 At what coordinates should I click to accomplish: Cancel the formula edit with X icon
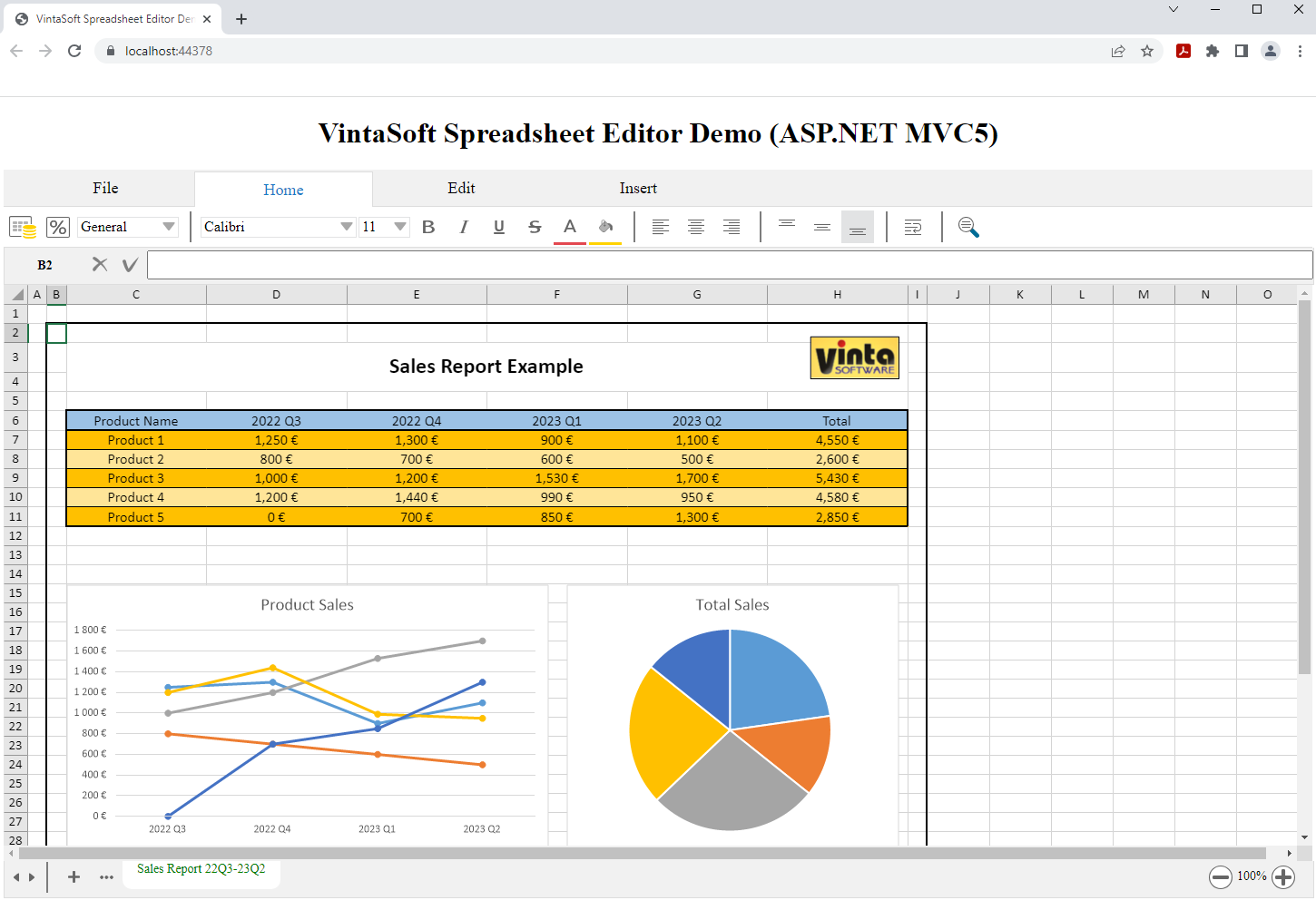point(100,264)
